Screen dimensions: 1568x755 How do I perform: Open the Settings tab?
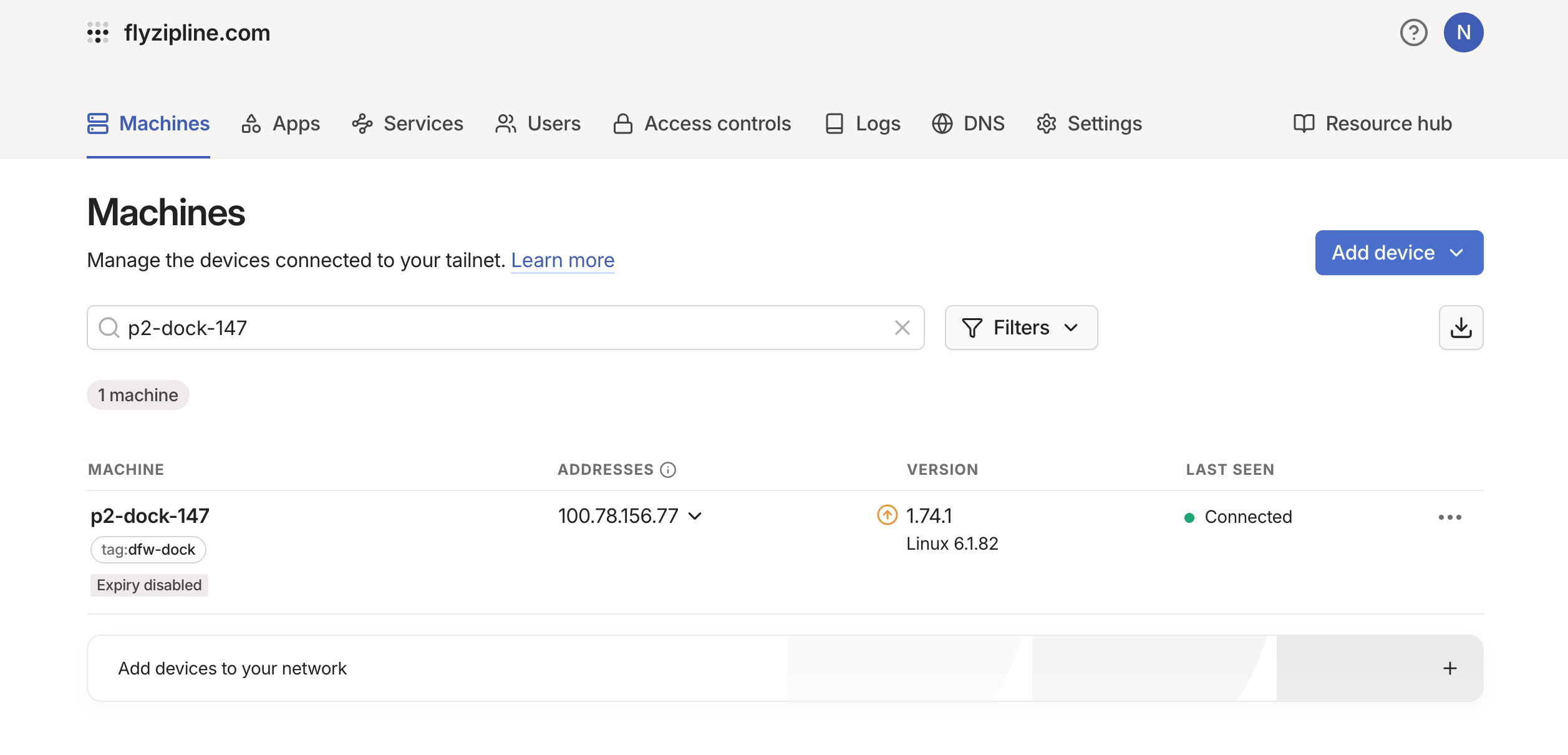point(1089,124)
